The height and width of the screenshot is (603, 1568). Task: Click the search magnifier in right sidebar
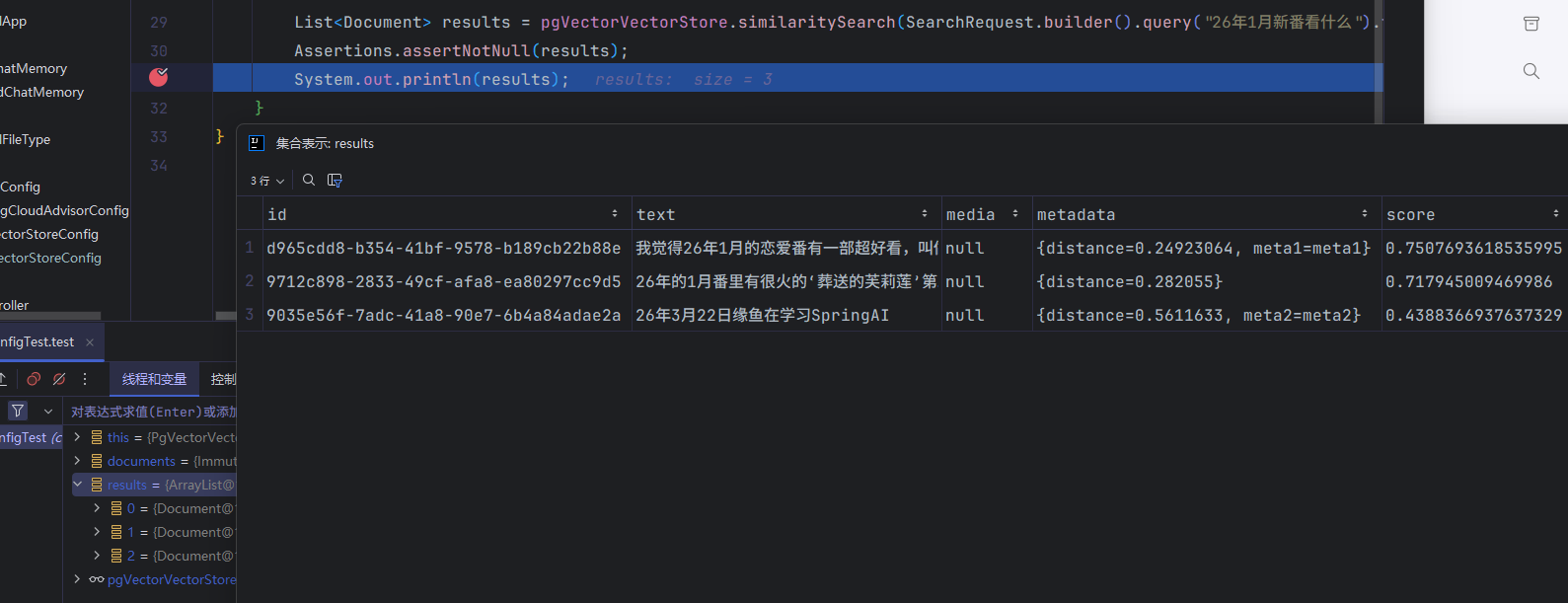tap(1531, 71)
